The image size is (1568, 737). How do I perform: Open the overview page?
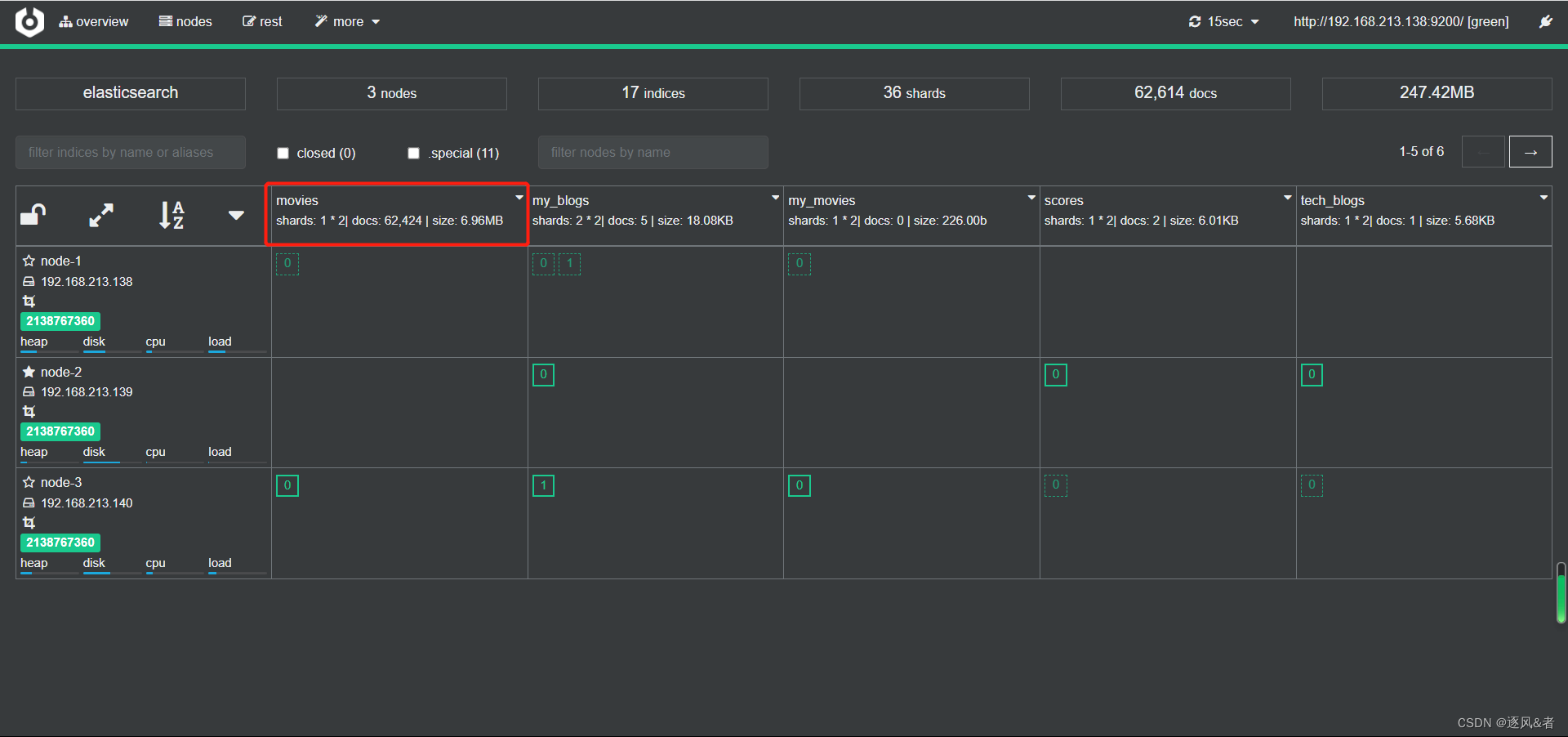coord(93,22)
